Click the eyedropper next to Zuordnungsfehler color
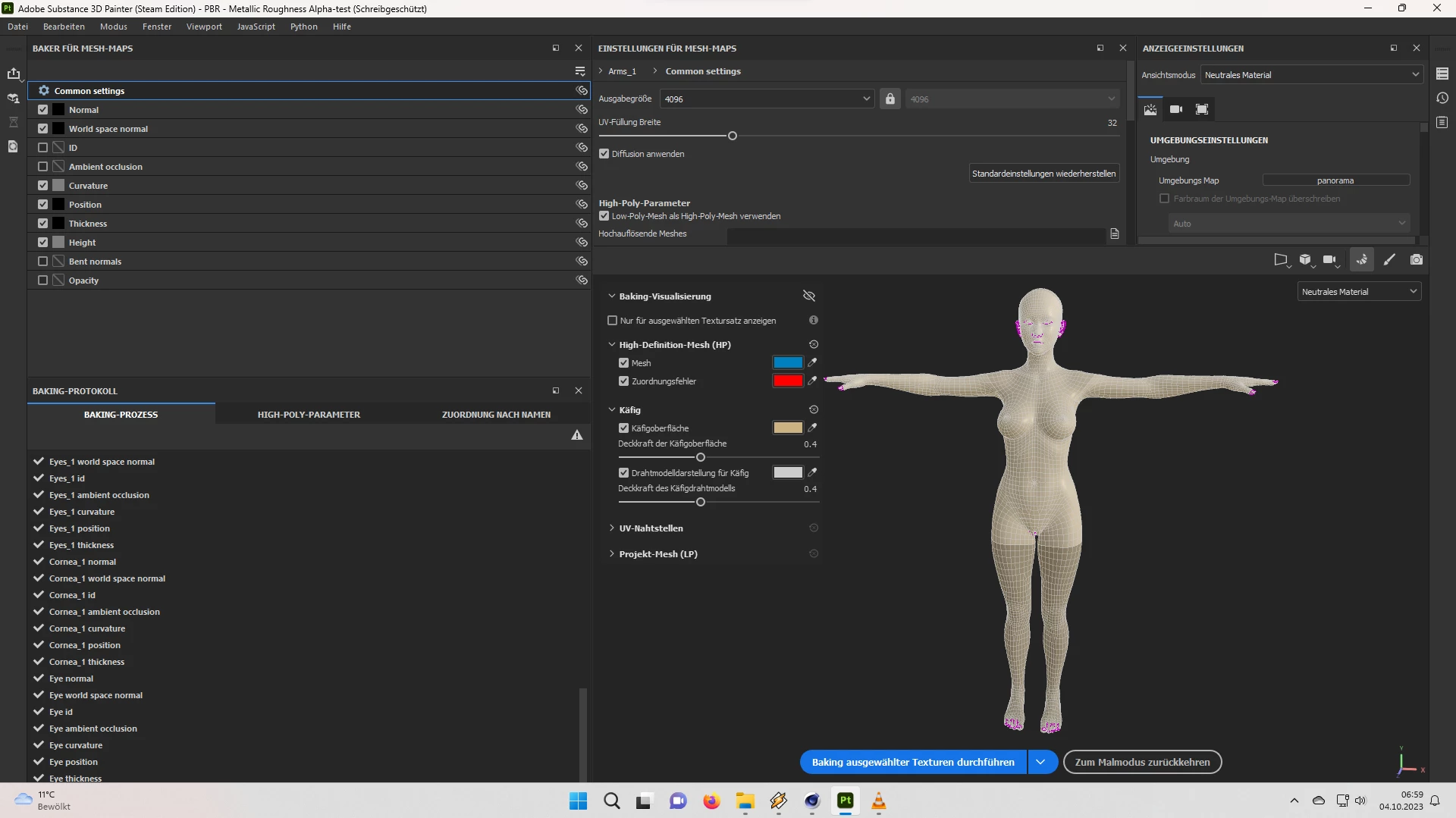 (x=812, y=381)
